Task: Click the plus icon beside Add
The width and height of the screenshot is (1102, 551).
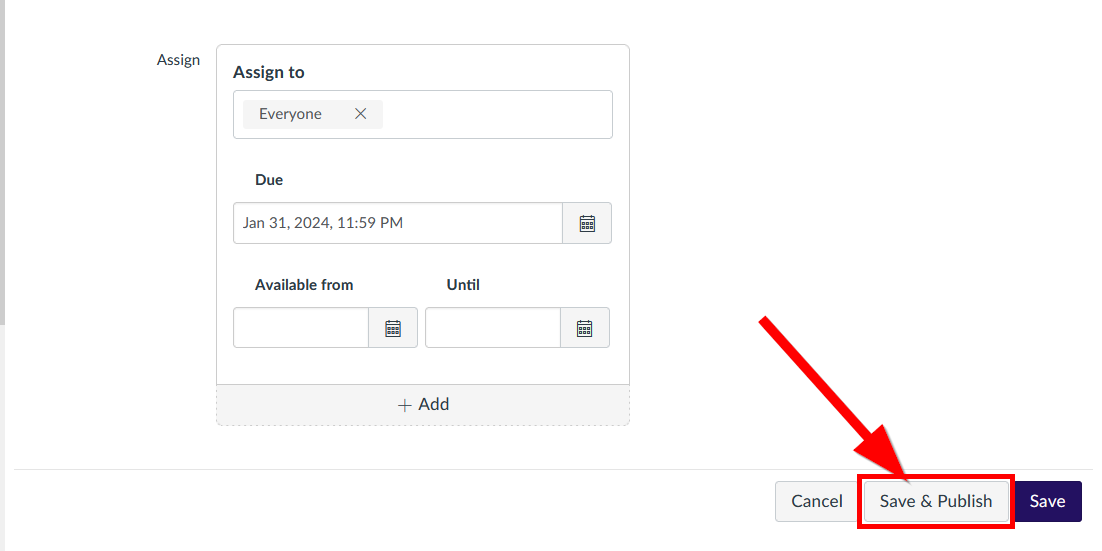Action: tap(404, 406)
